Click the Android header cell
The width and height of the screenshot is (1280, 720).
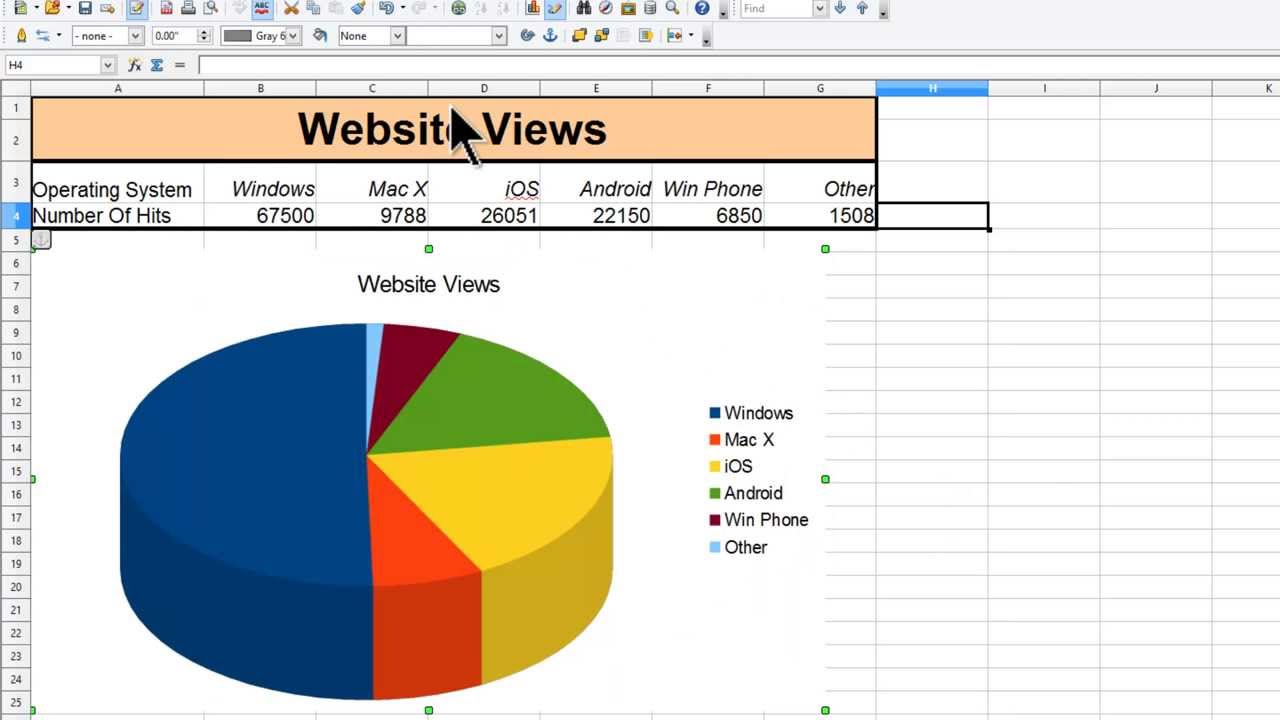point(596,183)
